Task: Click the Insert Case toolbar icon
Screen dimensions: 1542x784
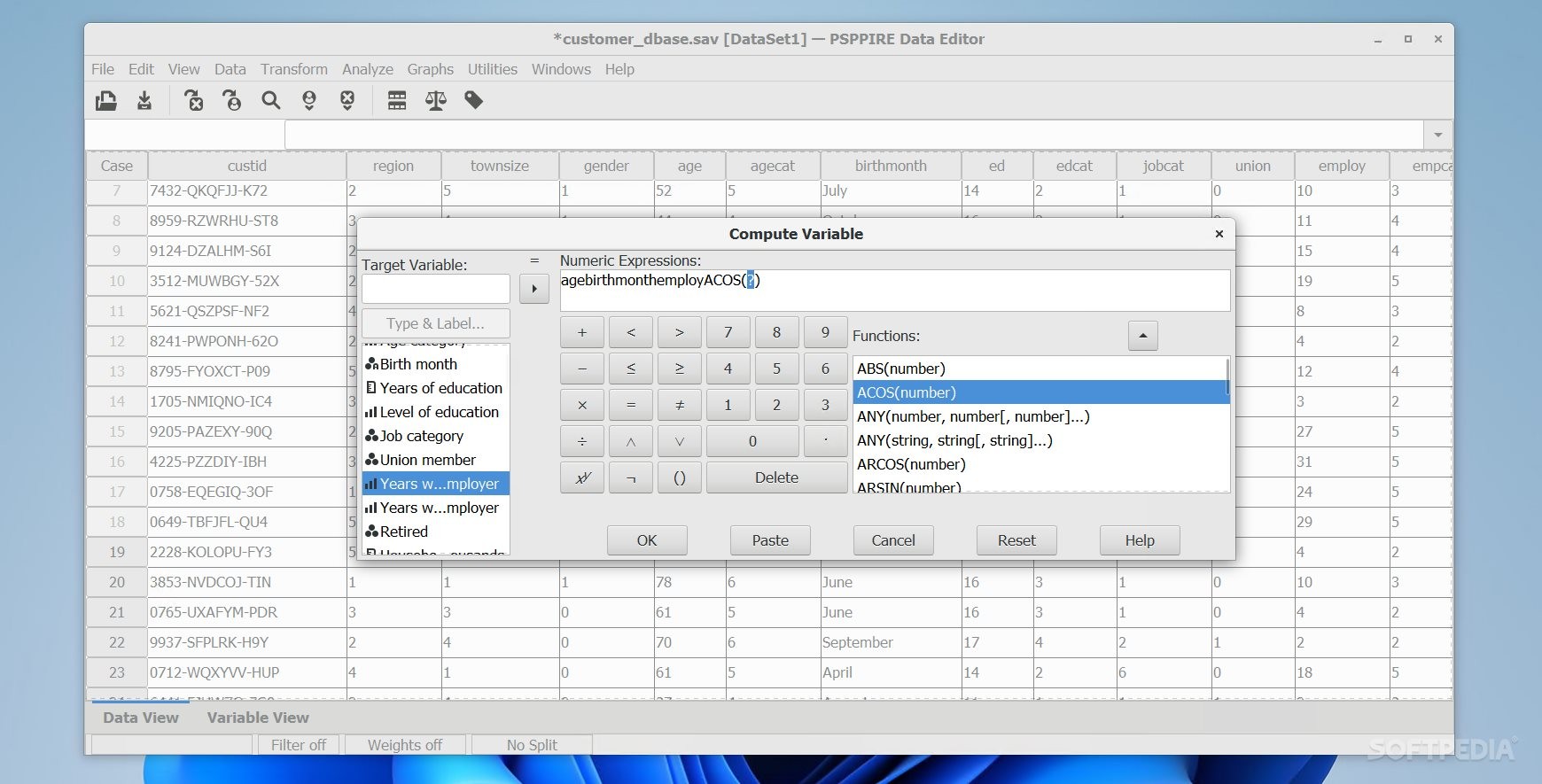Action: pos(309,101)
